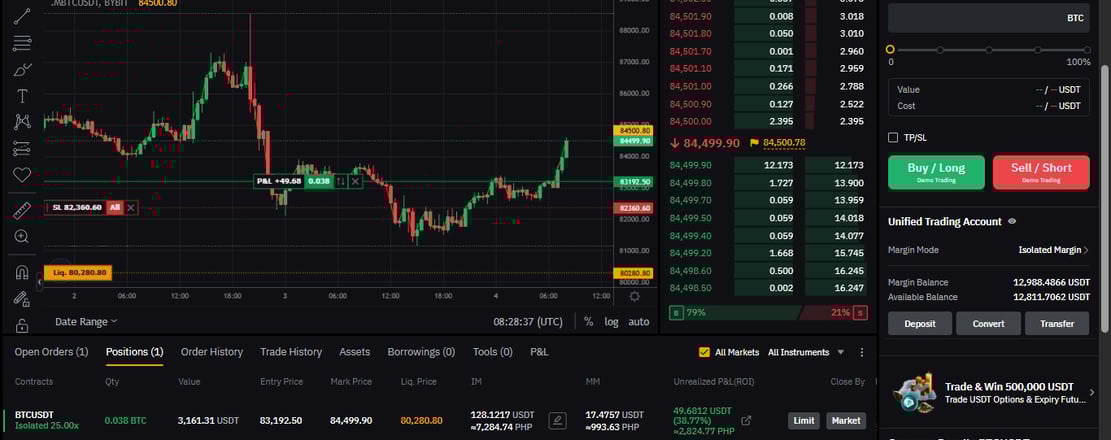Select the Text annotation tool

[22, 96]
